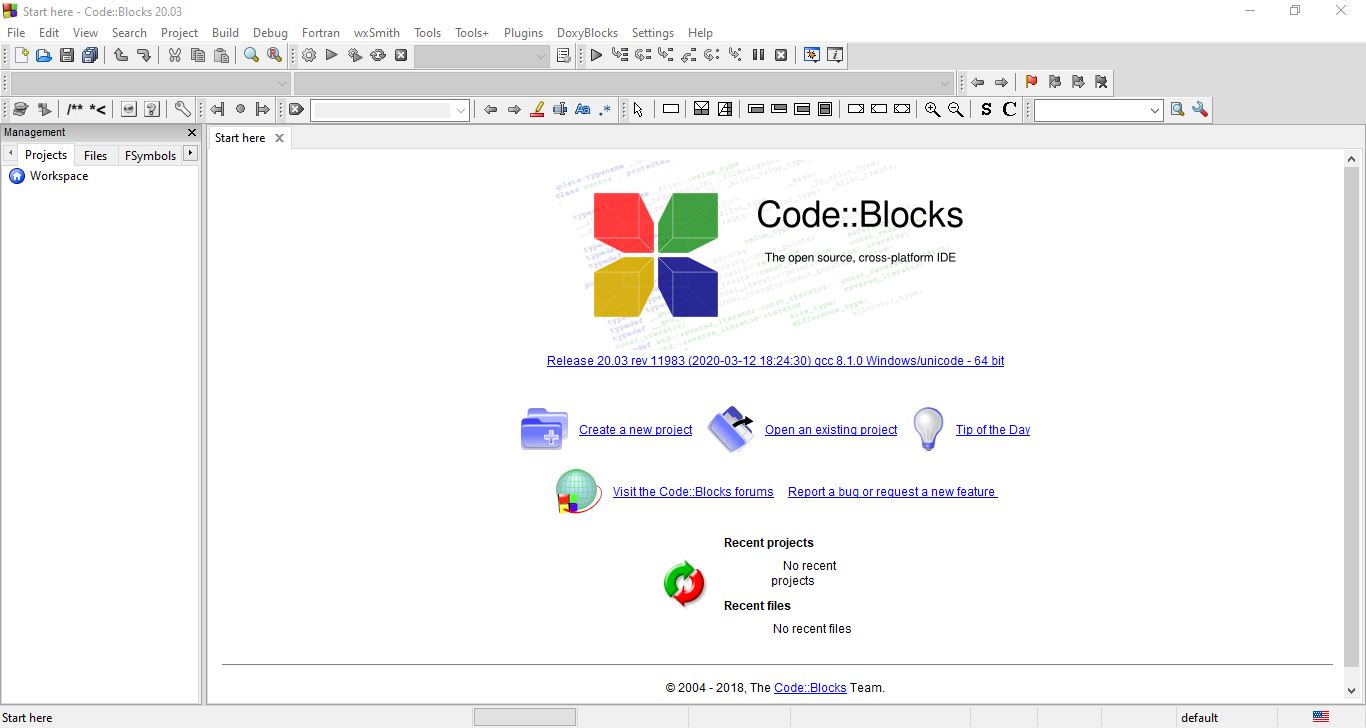The height and width of the screenshot is (728, 1366).
Task: Switch to the Files tab in Management
Action: coord(96,155)
